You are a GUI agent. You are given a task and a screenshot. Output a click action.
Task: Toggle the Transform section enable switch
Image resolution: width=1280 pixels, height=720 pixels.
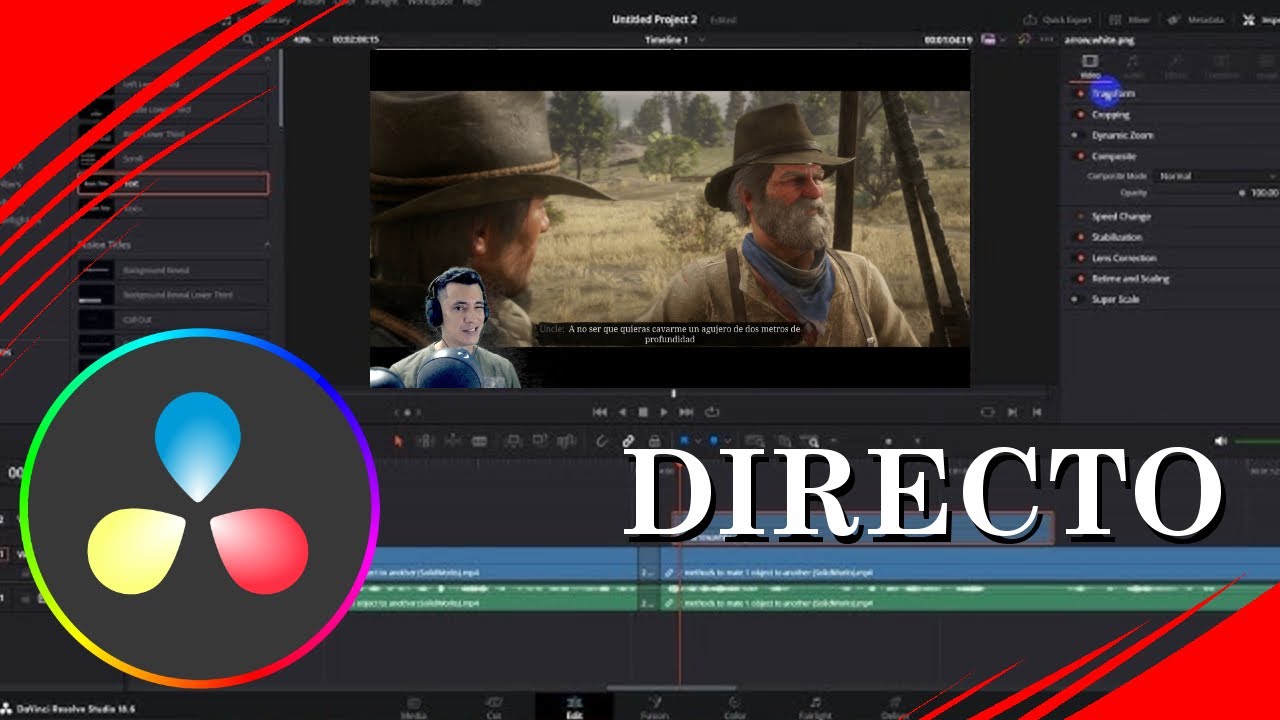coord(1080,94)
